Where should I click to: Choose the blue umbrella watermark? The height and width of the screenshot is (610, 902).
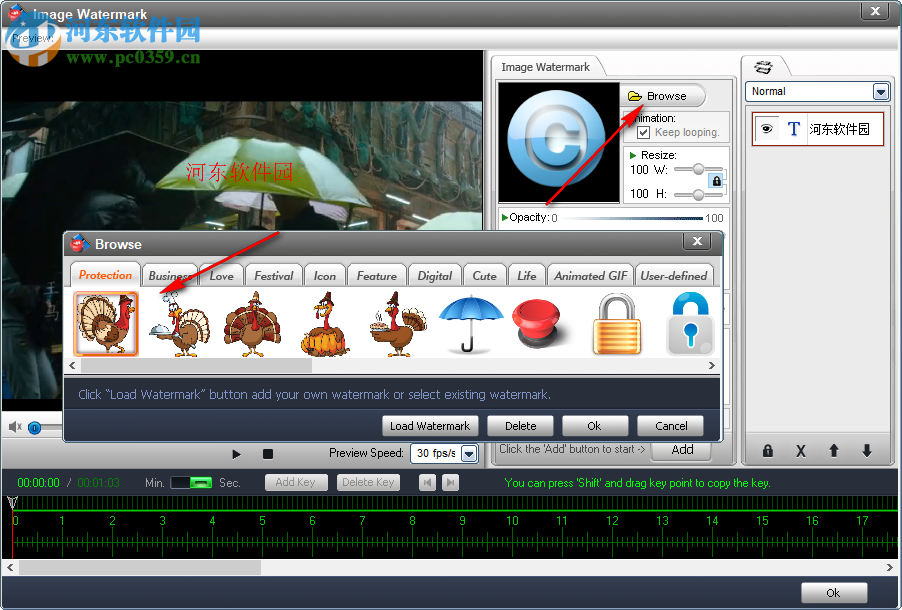pos(470,322)
